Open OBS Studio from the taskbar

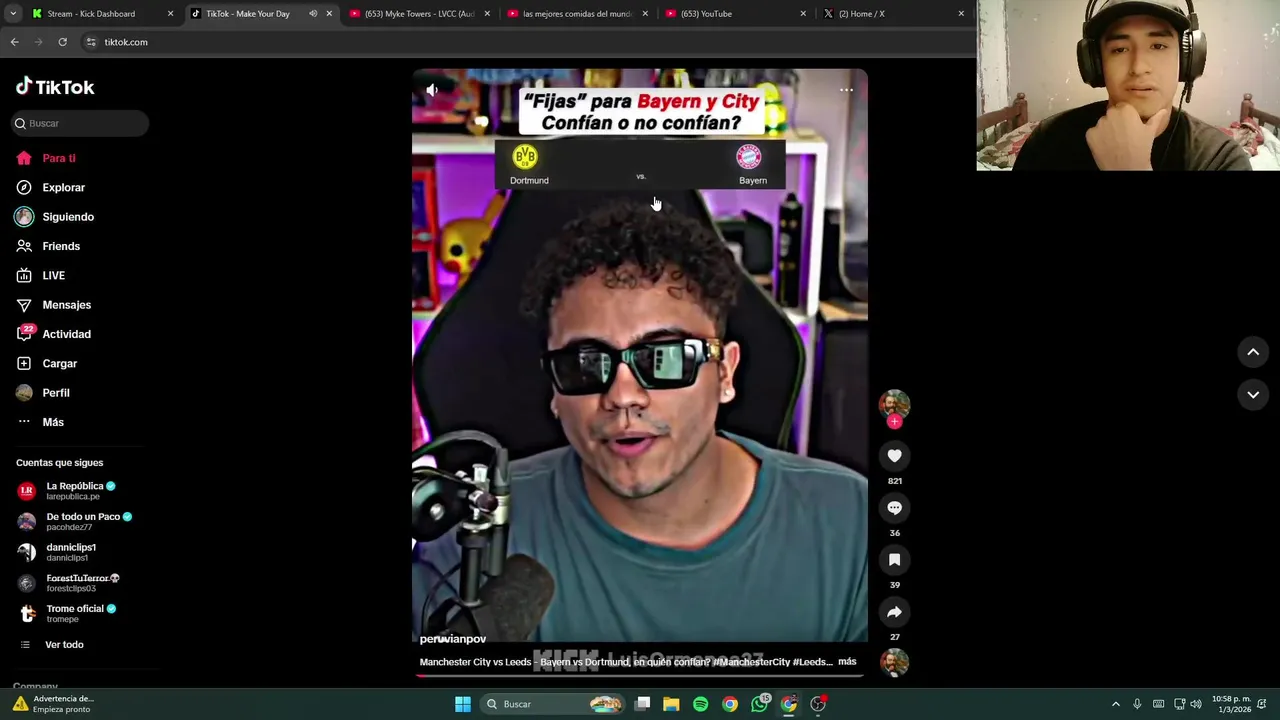[x=818, y=704]
